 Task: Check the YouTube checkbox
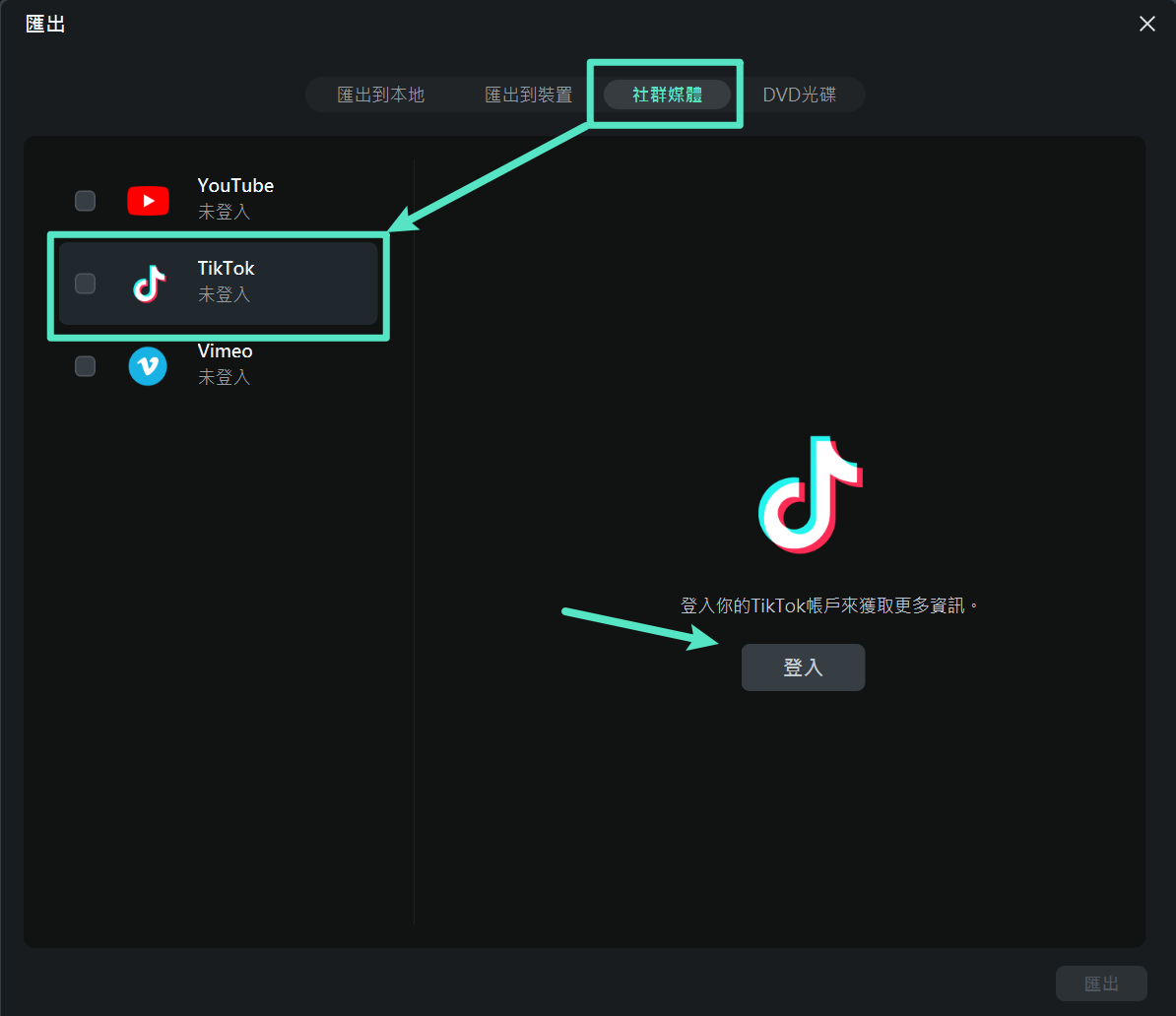coord(86,201)
